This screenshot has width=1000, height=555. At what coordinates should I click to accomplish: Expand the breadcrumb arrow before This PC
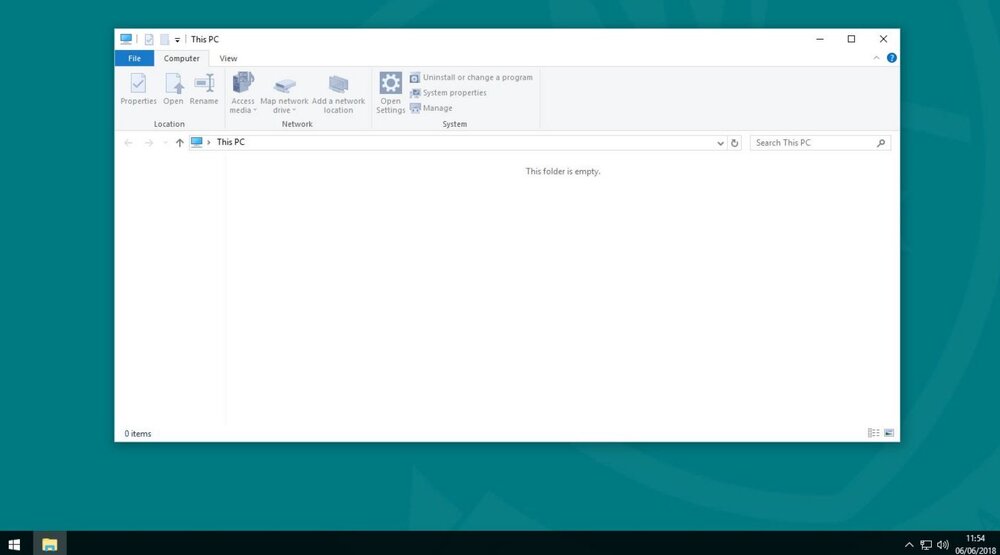[209, 142]
